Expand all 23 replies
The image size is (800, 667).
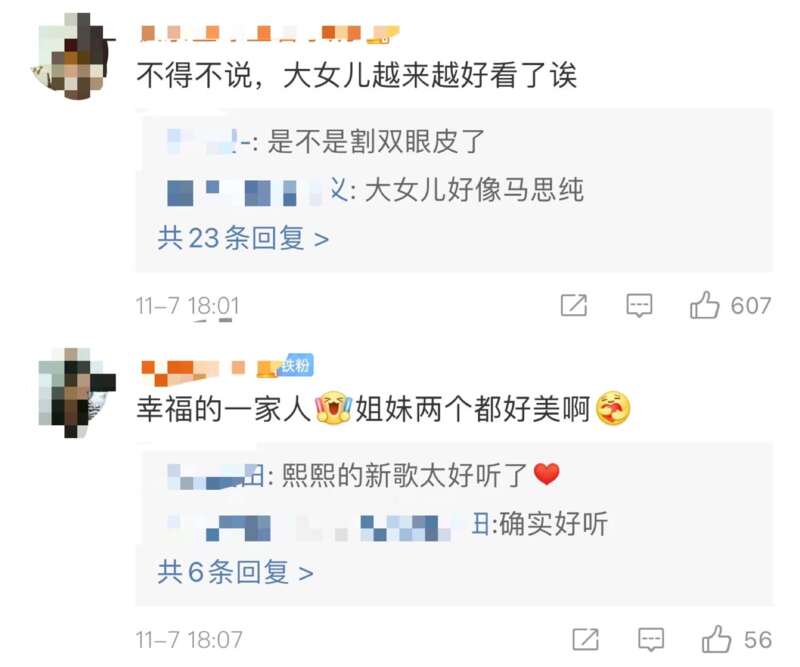click(x=243, y=238)
